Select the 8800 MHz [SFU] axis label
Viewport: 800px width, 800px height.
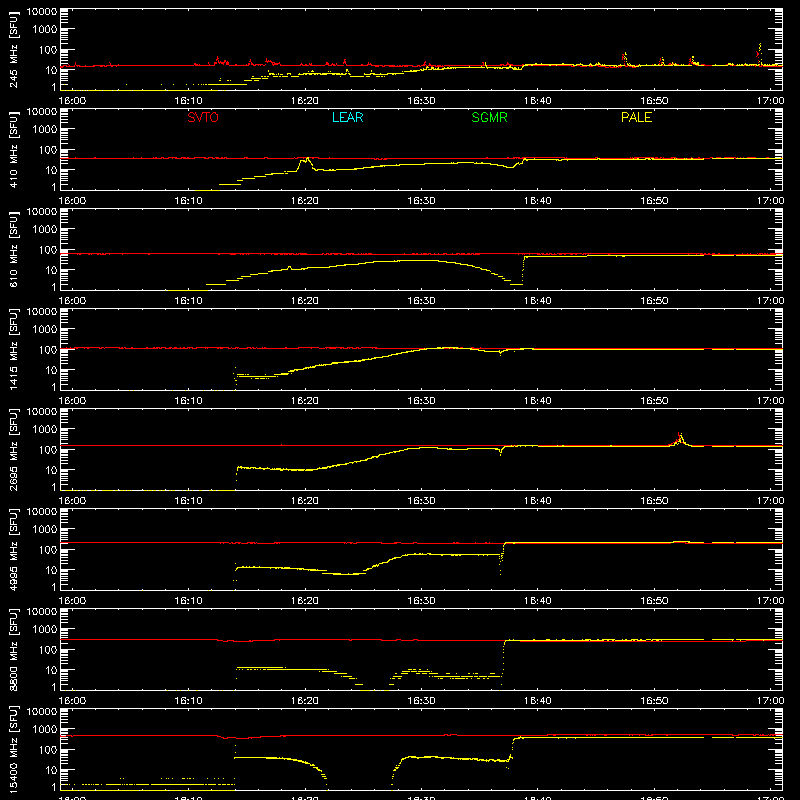14,649
